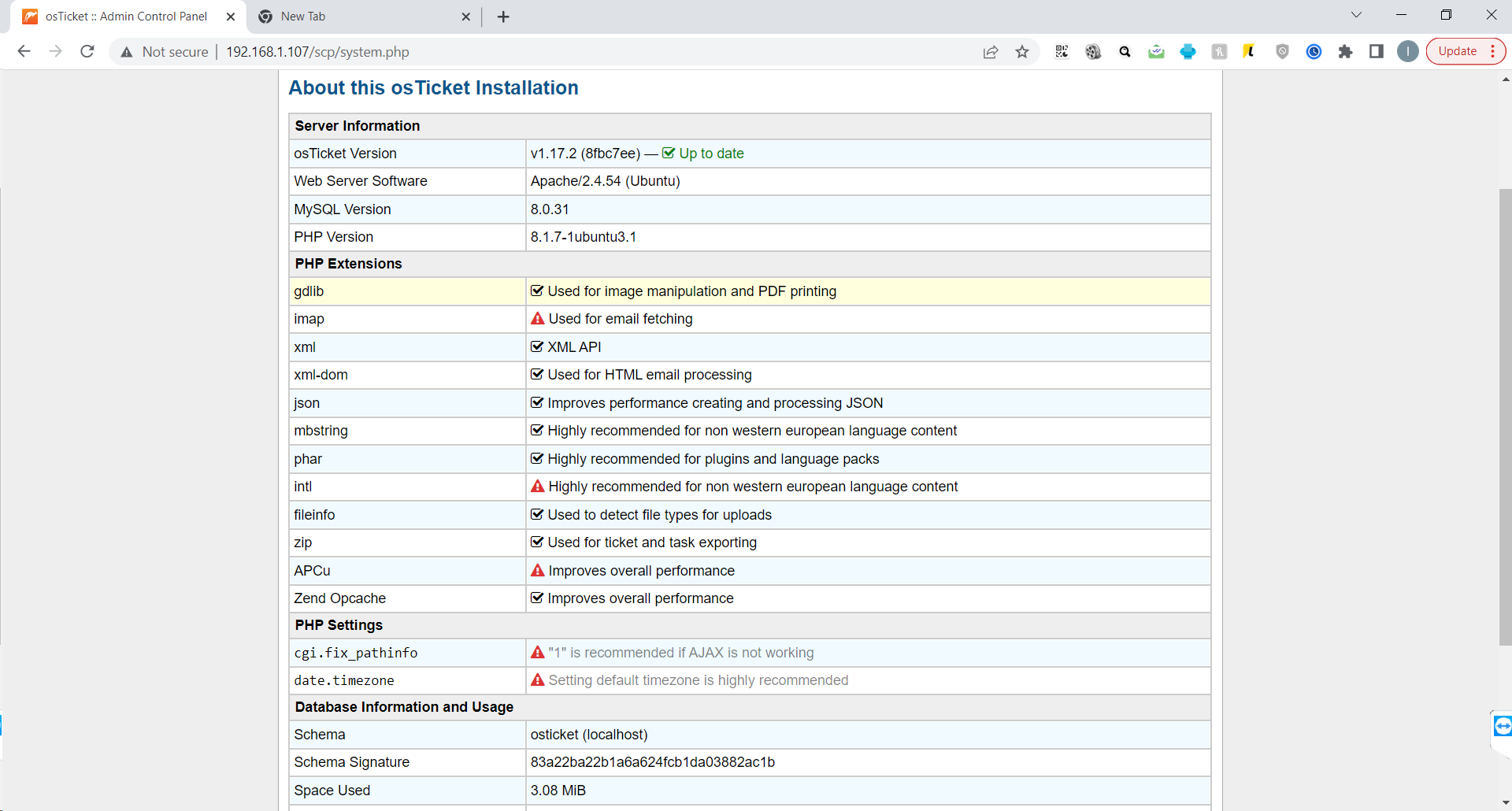1512x811 pixels.
Task: Open the Extensions puzzle piece menu
Action: tap(1345, 52)
